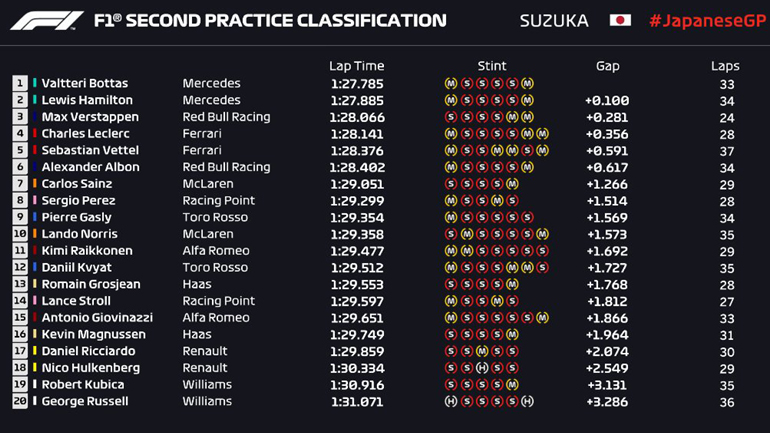Click the team color bar beside Max Verstappen
Image resolution: width=770 pixels, height=433 pixels.
(x=35, y=117)
